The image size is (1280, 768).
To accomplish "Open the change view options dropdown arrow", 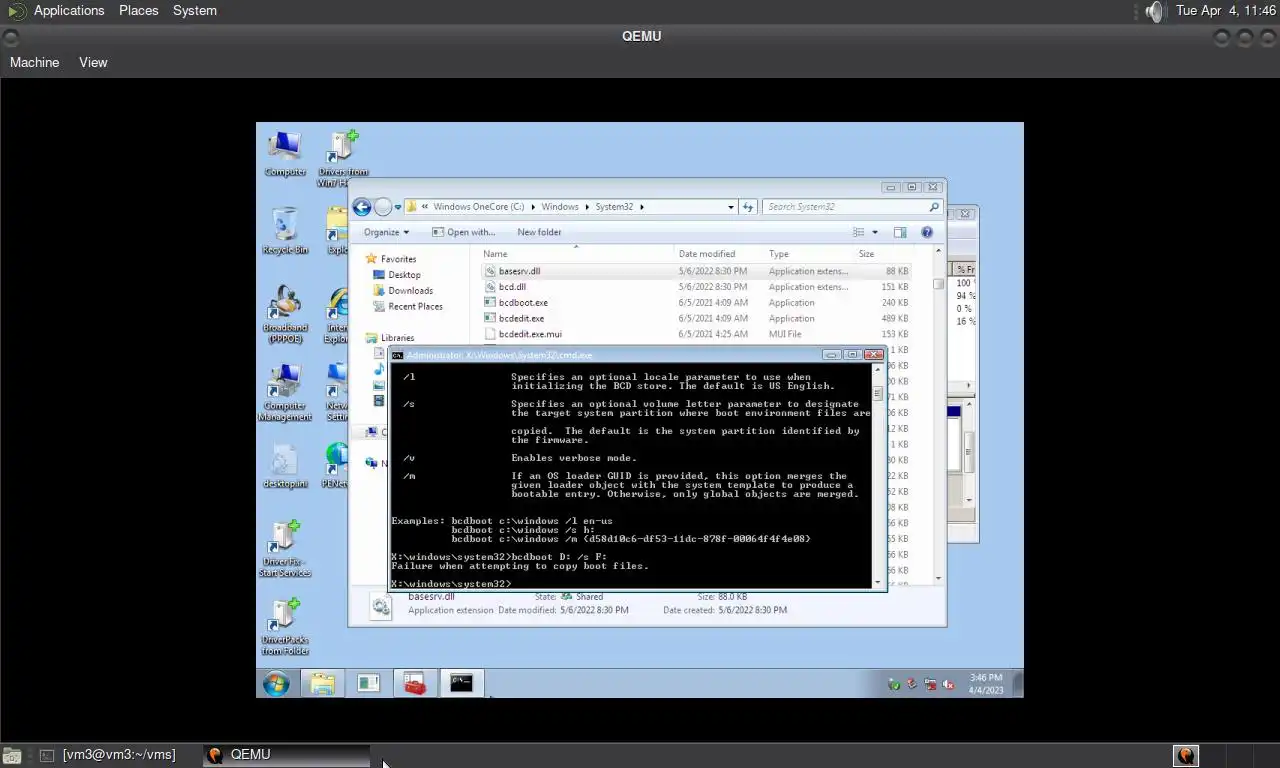I will [875, 232].
